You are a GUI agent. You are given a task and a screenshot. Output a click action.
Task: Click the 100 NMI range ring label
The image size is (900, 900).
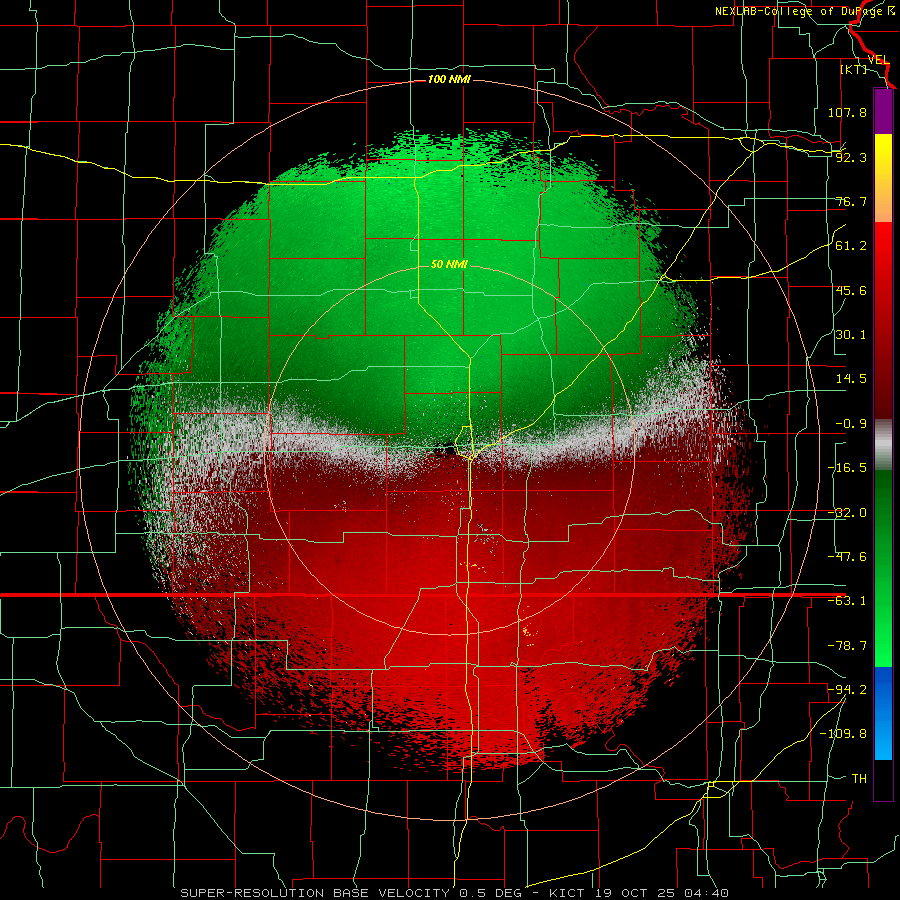(x=449, y=79)
